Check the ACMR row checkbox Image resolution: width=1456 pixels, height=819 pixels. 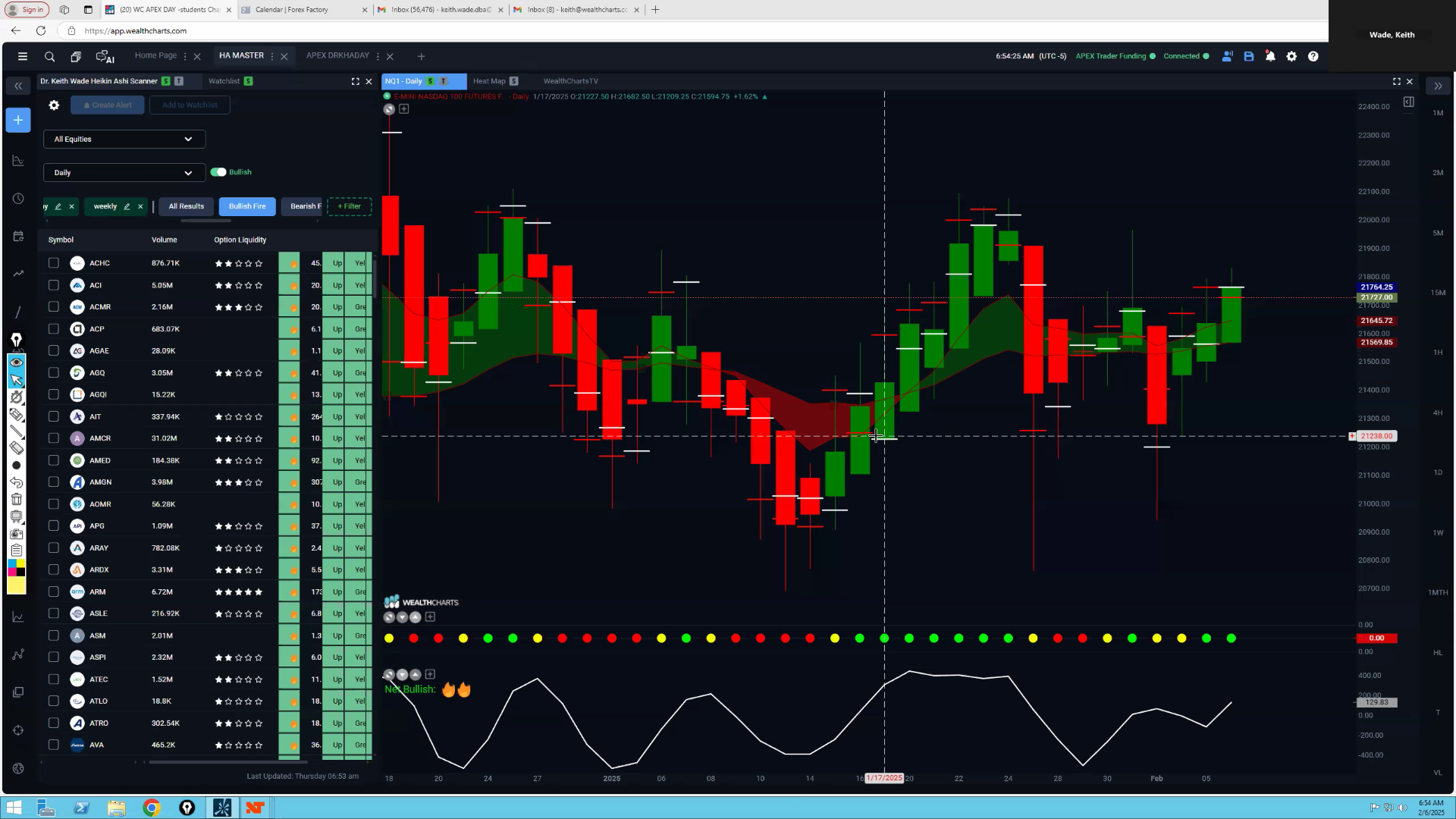pos(53,307)
